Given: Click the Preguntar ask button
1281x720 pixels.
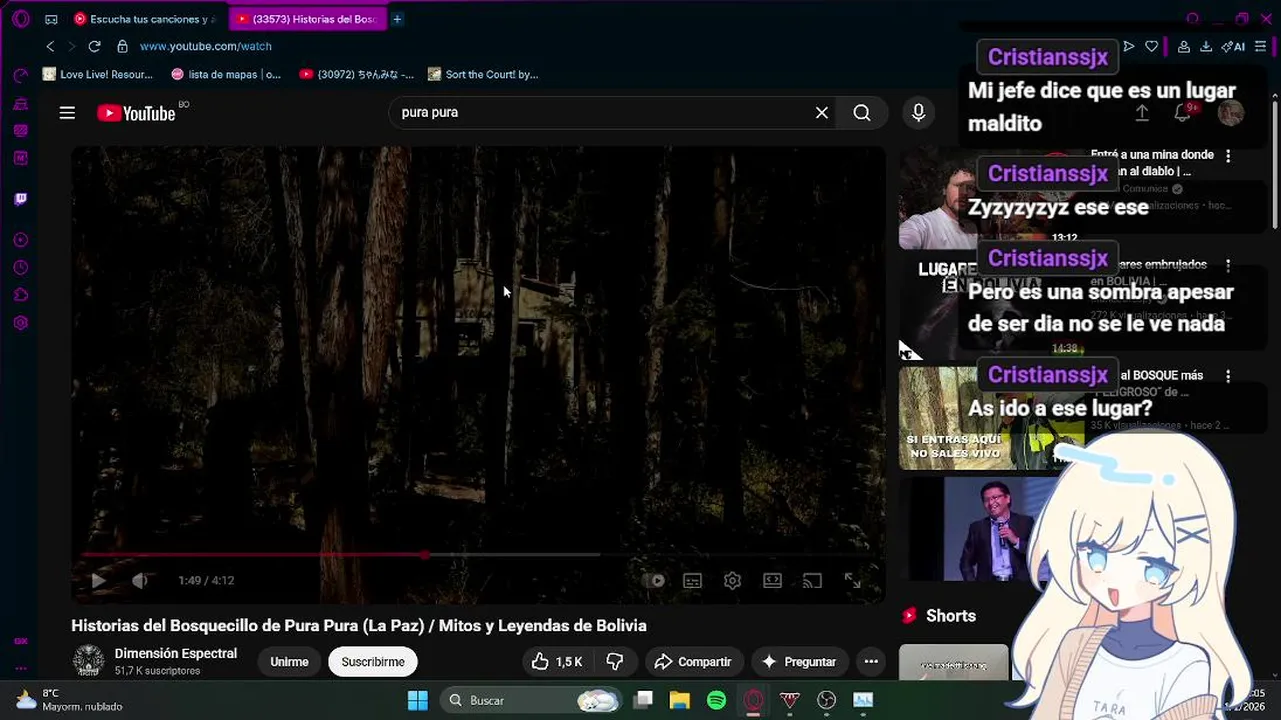Looking at the screenshot, I should tap(798, 662).
